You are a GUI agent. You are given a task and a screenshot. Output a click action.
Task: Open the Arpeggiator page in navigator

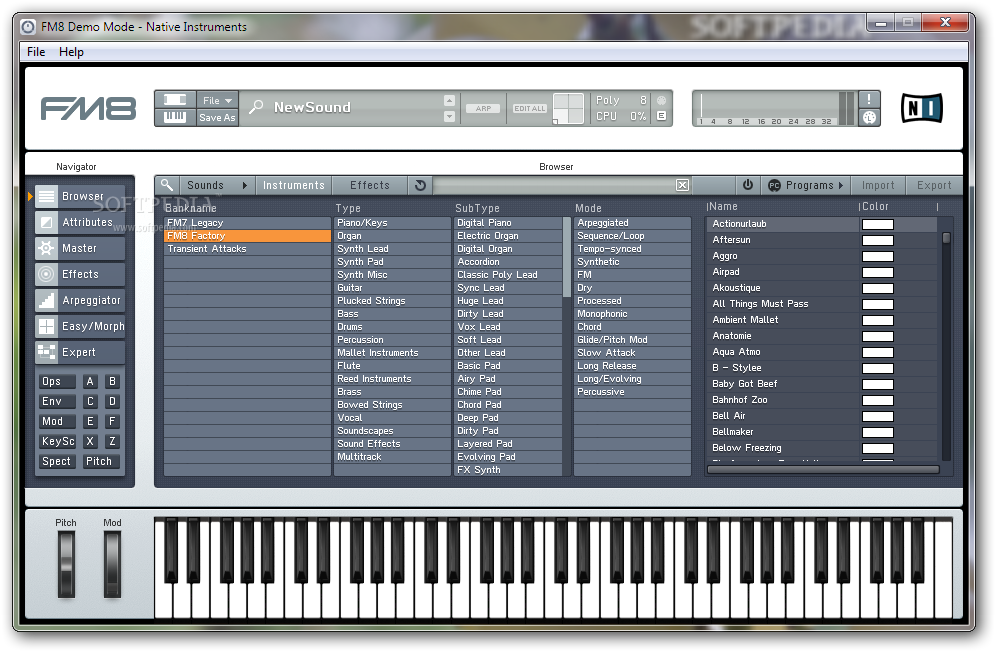tap(80, 301)
